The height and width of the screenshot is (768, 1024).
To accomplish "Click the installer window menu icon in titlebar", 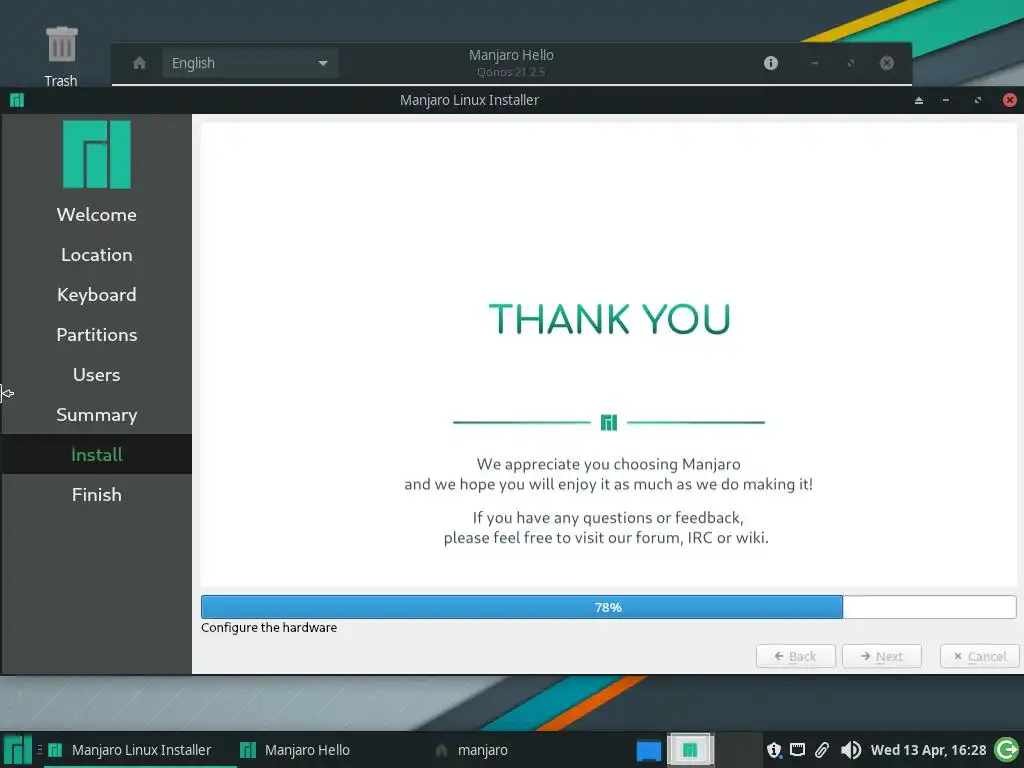I will coord(17,100).
